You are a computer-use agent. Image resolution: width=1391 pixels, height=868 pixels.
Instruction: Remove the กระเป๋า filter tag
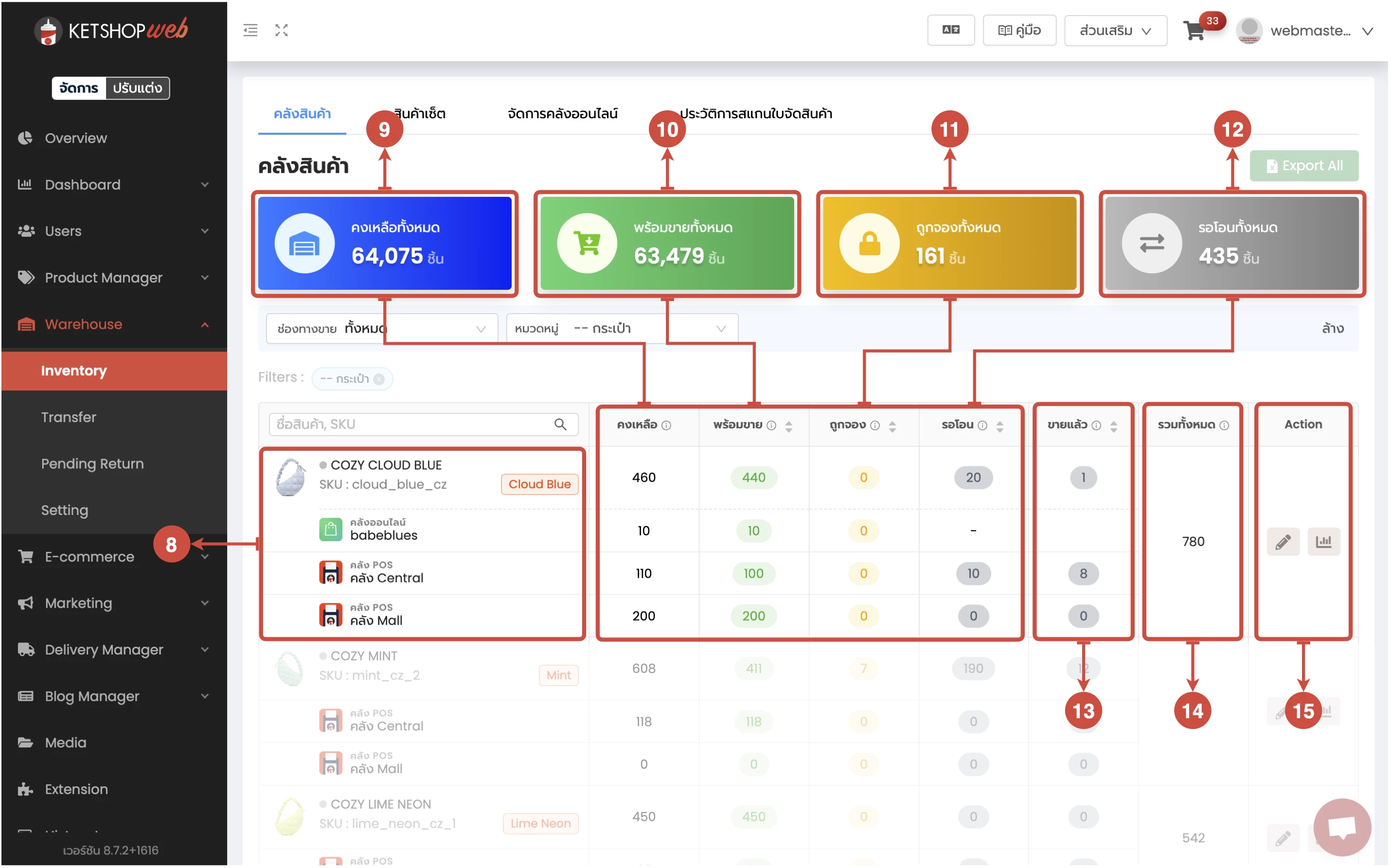click(379, 379)
